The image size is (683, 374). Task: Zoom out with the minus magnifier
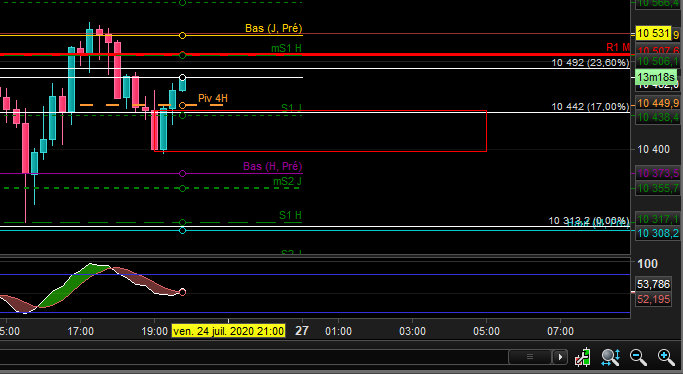pyautogui.click(x=638, y=357)
